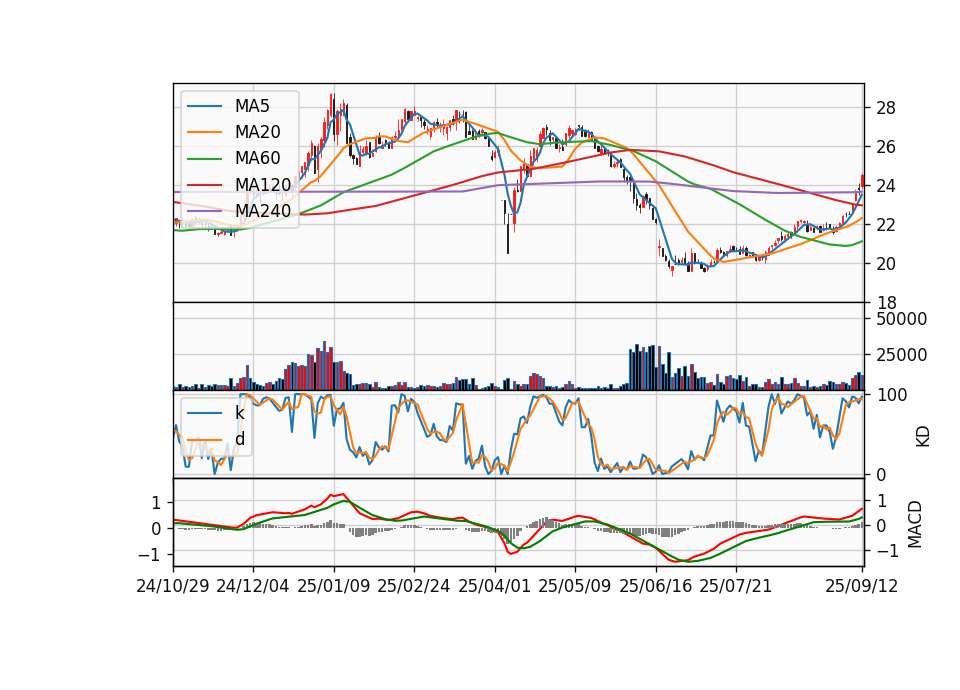Viewport: 960px width, 690px height.
Task: Click the left MACD axis value −1
Action: [x=150, y=555]
